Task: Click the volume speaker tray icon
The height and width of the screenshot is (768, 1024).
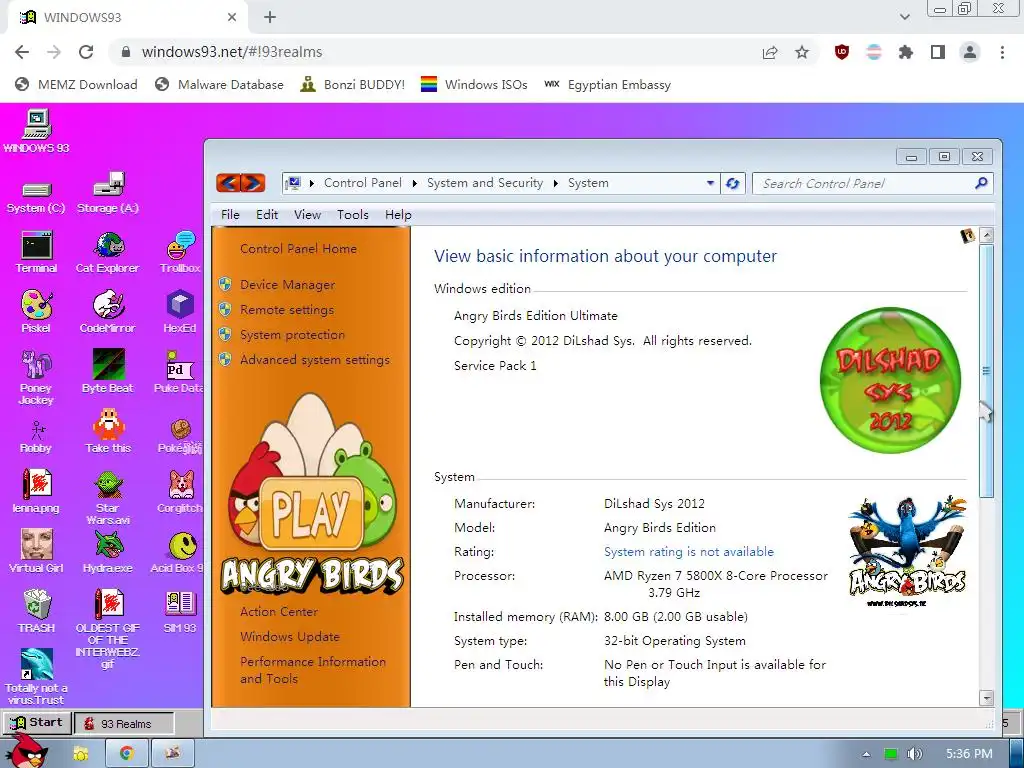Action: click(914, 754)
